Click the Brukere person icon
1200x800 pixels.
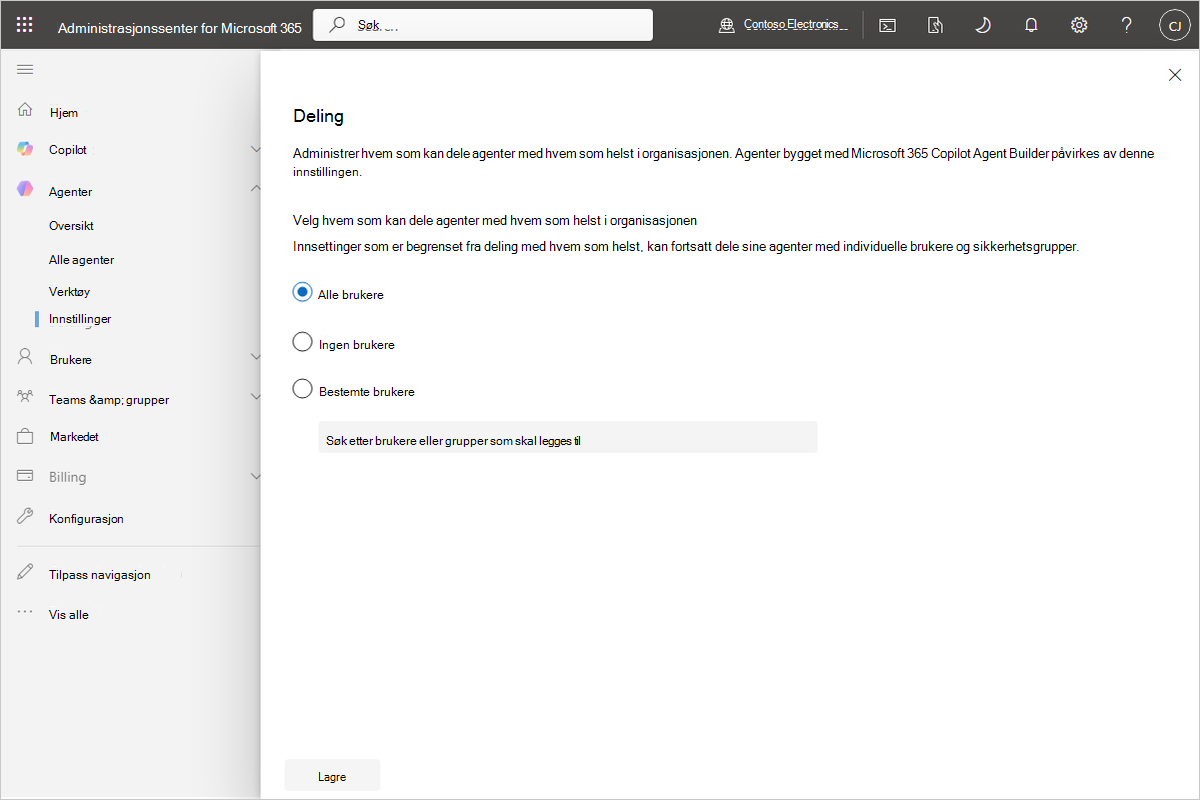[25, 357]
